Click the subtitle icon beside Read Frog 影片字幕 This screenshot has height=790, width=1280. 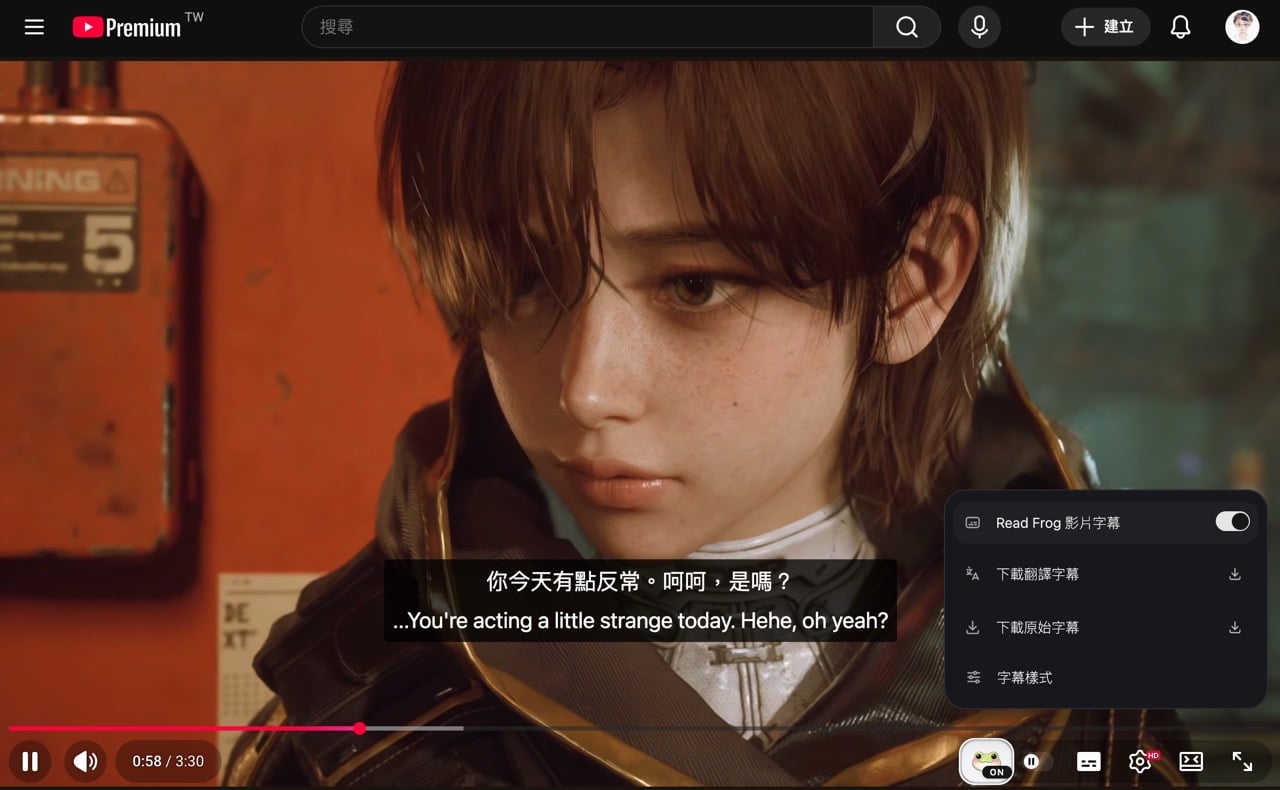(x=973, y=523)
